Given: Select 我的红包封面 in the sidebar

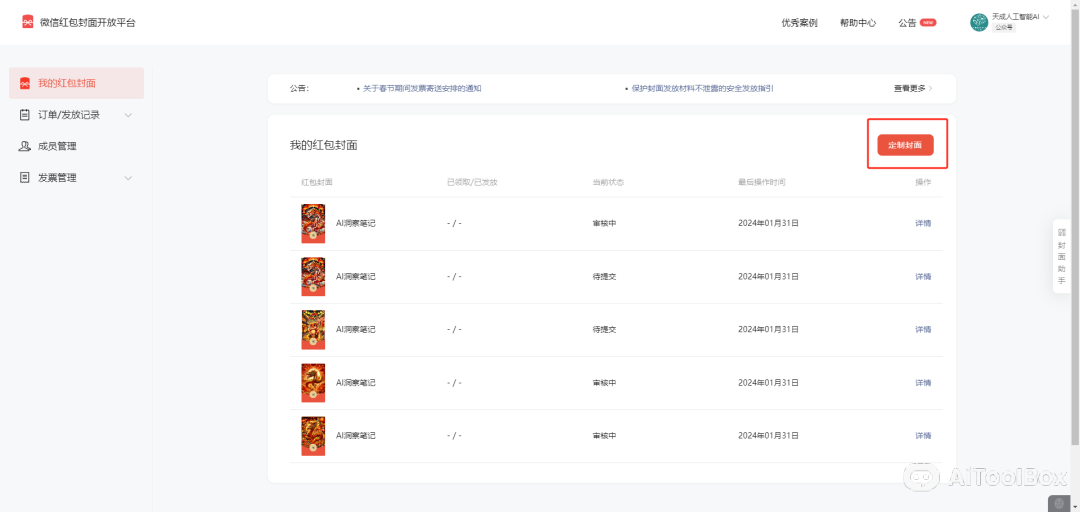Looking at the screenshot, I should click(x=76, y=83).
